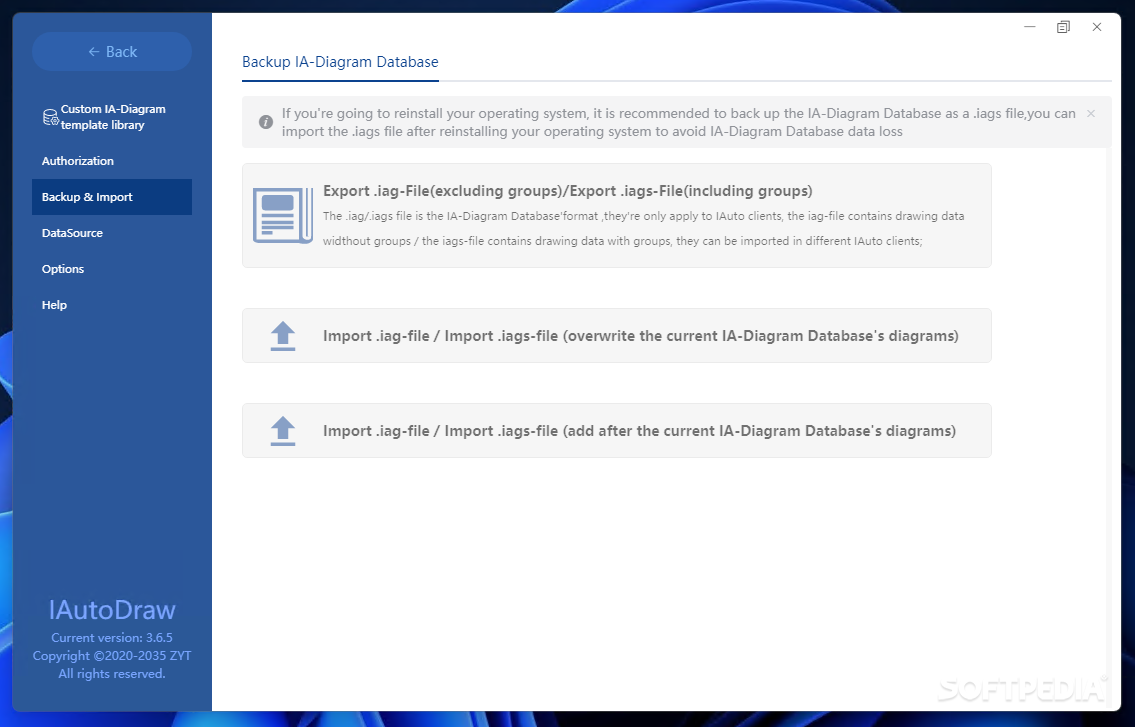The width and height of the screenshot is (1135, 727).
Task: Select Backup IA-Diagram Database tab
Action: (340, 62)
